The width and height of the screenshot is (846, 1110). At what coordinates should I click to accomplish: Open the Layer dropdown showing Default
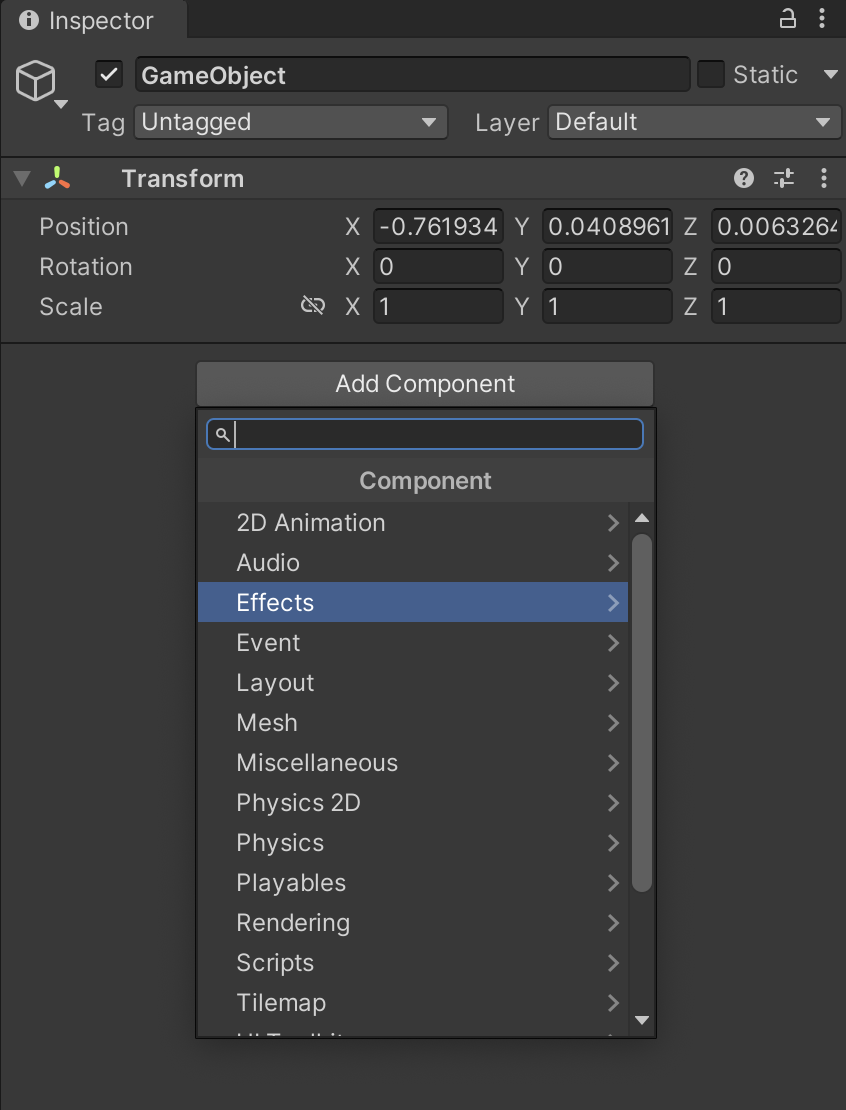pyautogui.click(x=694, y=122)
